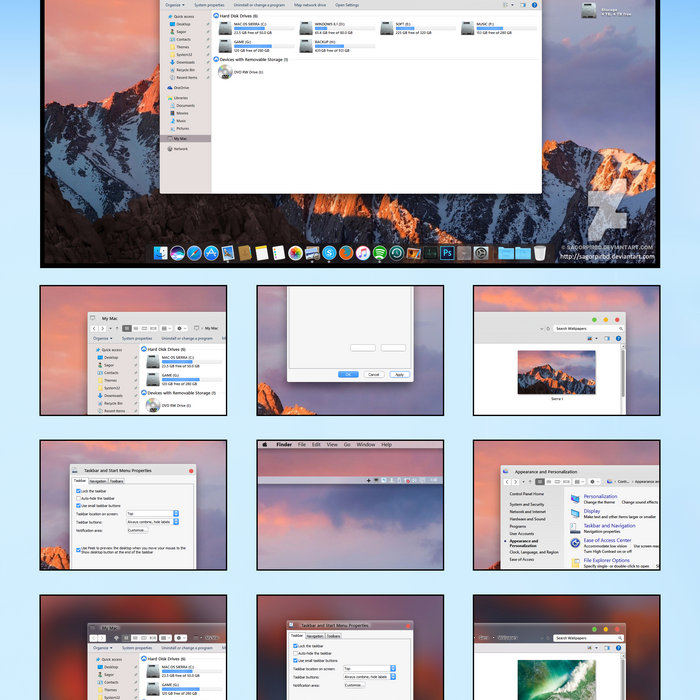Toggle the Use Peek preview checkbox

pyautogui.click(x=77, y=548)
